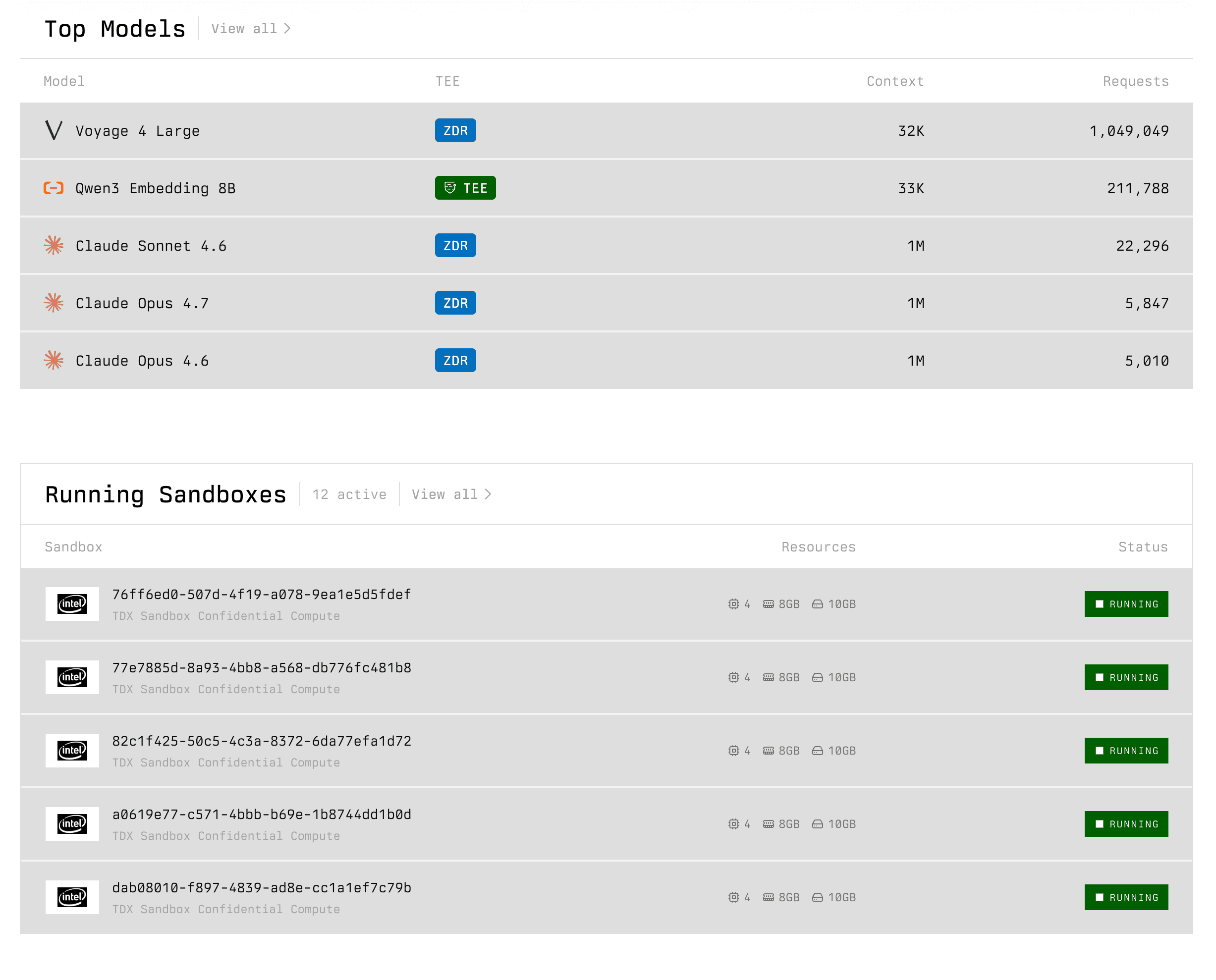Screen dimensions: 1216x980
Task: Click Intel logo for sandbox 77e7885d
Action: point(72,677)
